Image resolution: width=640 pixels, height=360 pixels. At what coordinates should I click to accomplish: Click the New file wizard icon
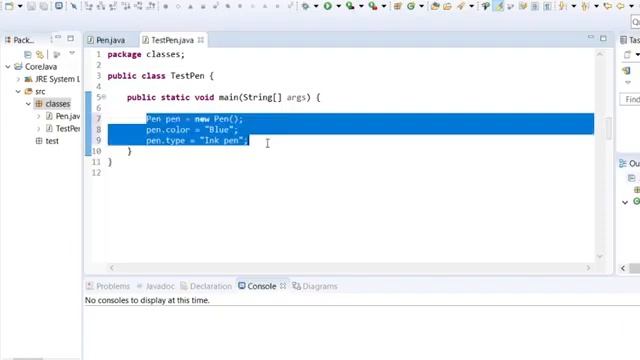coord(9,6)
